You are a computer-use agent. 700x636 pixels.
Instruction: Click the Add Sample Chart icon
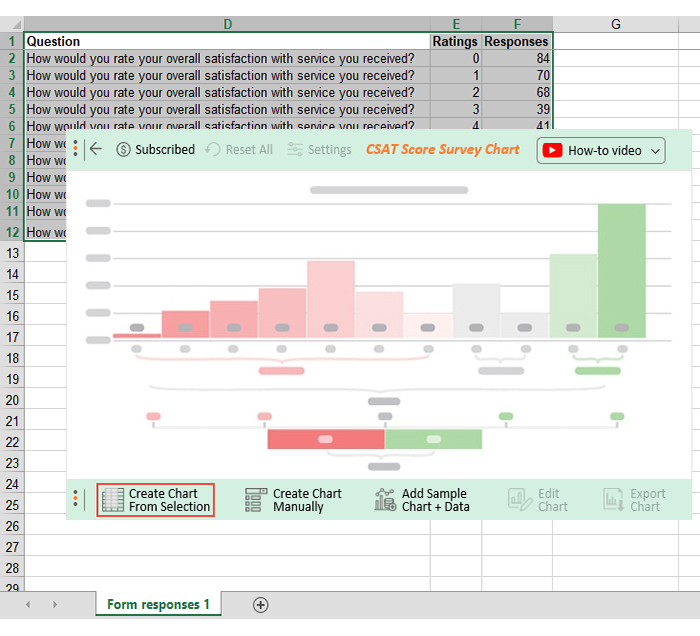click(385, 499)
